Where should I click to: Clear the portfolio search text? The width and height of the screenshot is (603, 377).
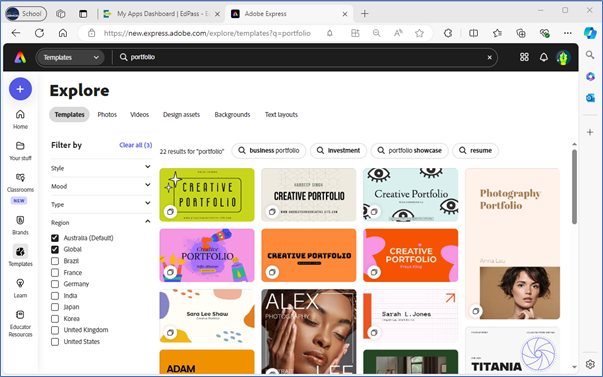(490, 57)
